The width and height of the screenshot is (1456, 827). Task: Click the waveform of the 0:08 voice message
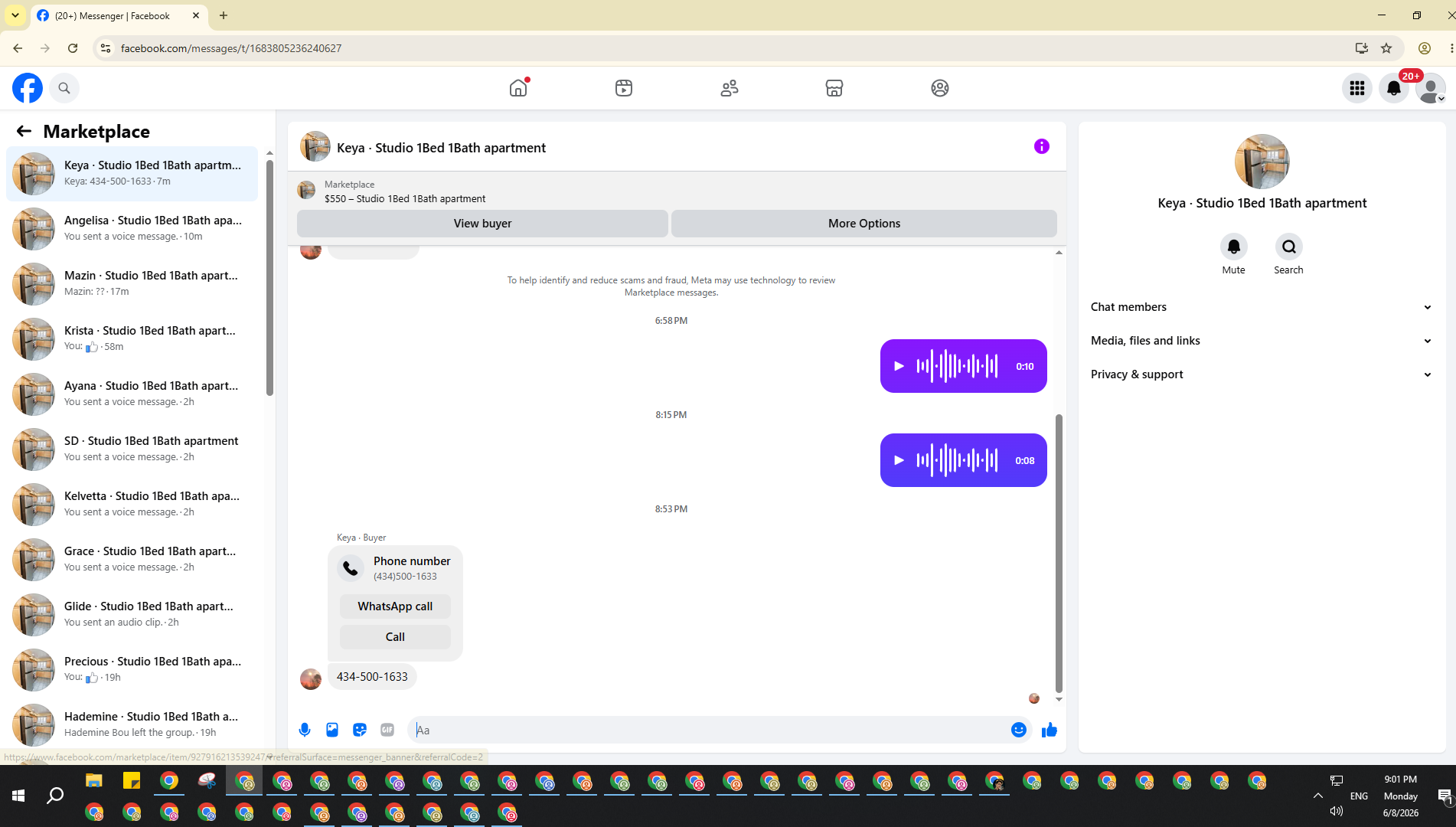pos(957,460)
